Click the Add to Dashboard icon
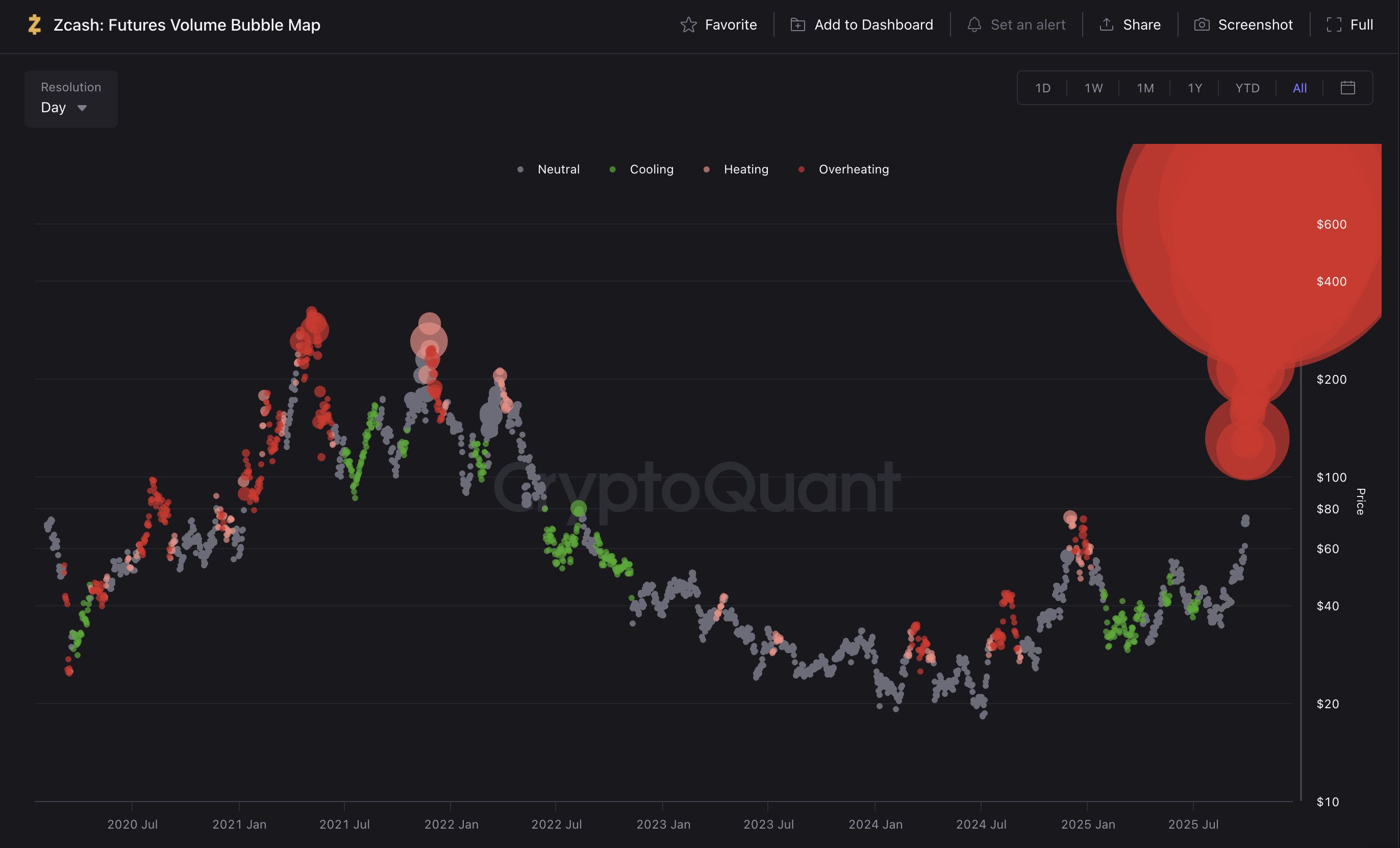Screen dimensions: 1400x848 [798, 24]
